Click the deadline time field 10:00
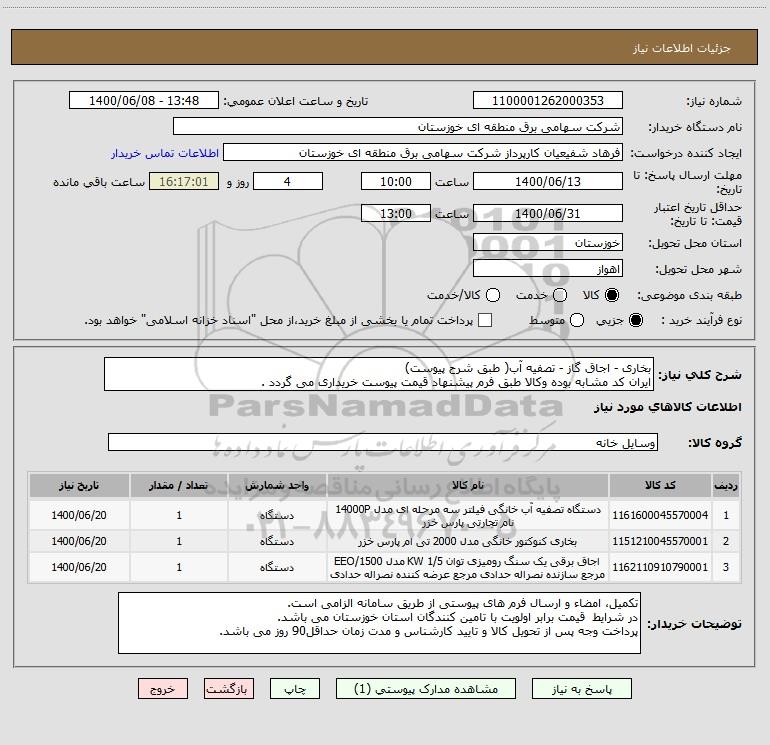 [396, 181]
